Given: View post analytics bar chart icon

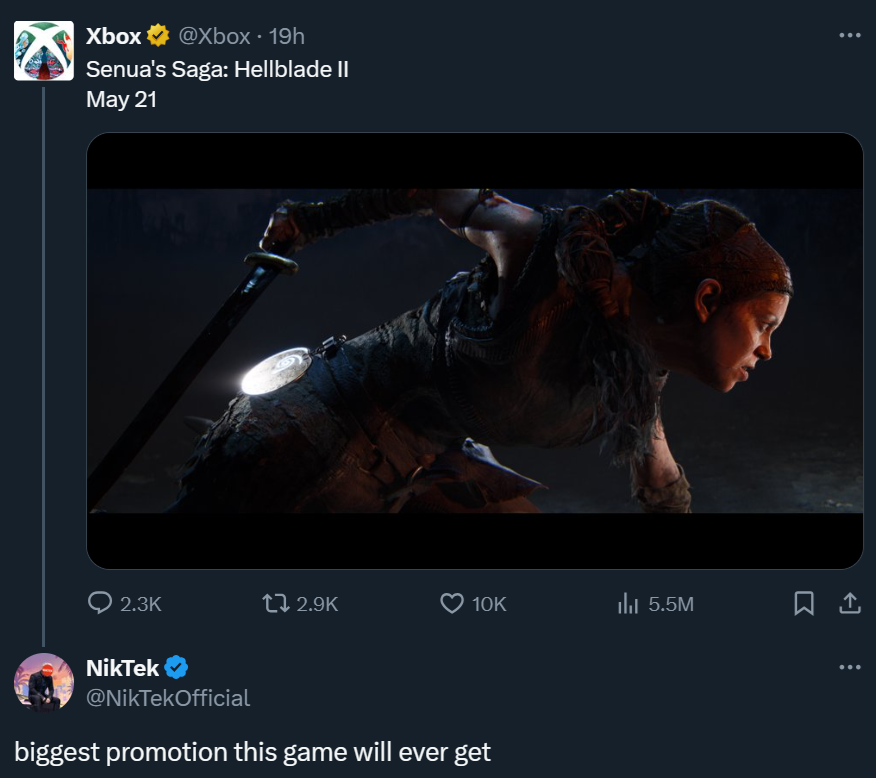Looking at the screenshot, I should point(628,603).
